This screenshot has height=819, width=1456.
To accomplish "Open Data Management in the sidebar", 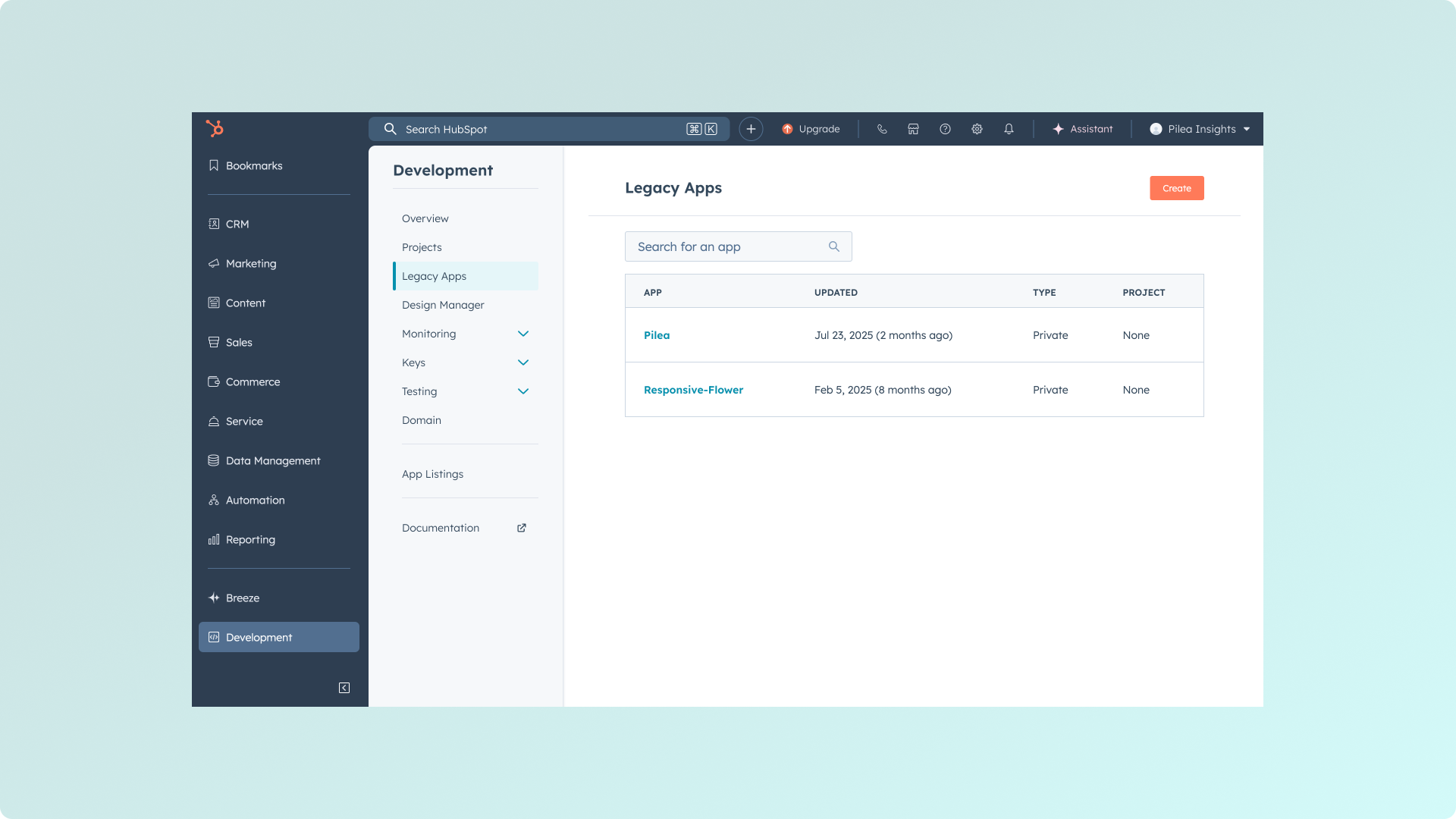I will pyautogui.click(x=273, y=460).
